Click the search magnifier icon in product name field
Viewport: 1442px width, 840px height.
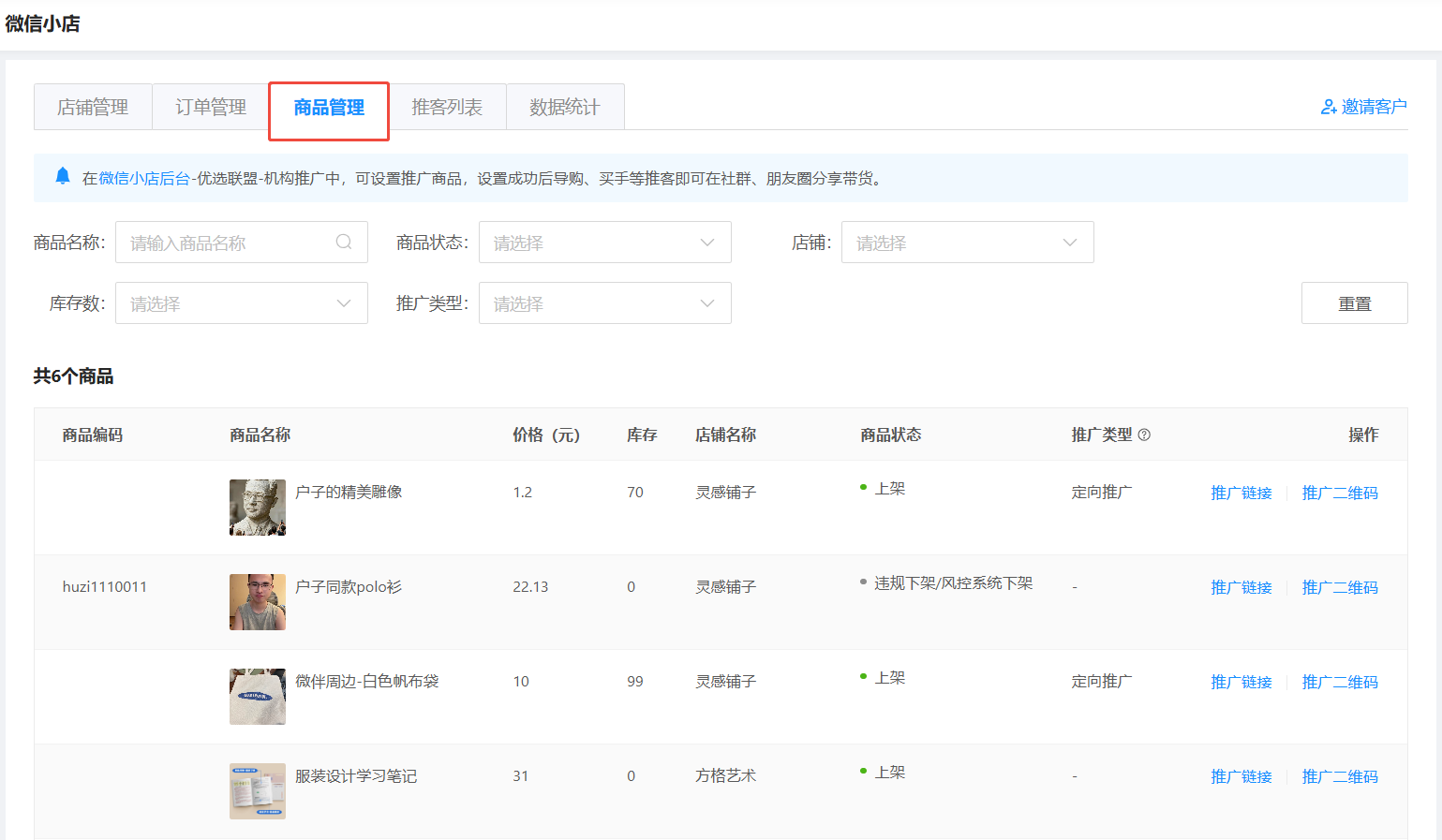(x=344, y=242)
